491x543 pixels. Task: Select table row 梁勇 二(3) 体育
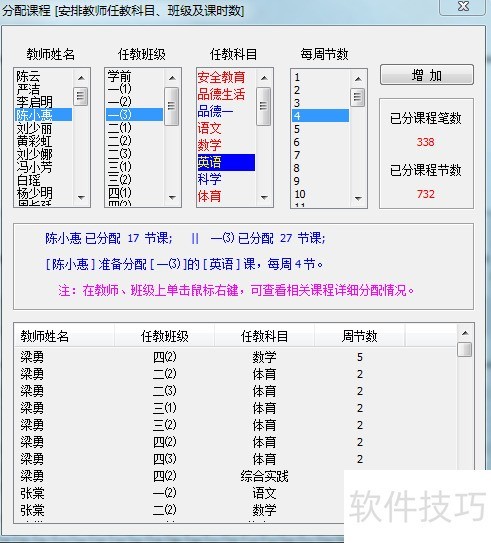[x=235, y=391]
